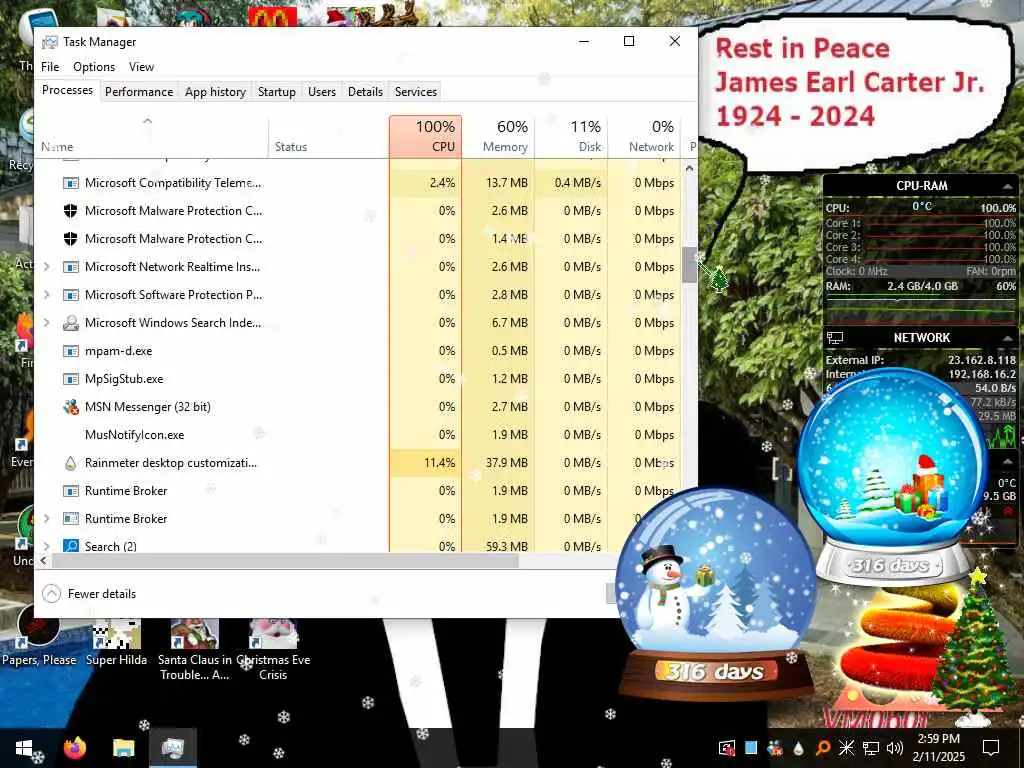Select Rainmeter's 11.4% CPU cell
The height and width of the screenshot is (768, 1024).
pos(425,463)
